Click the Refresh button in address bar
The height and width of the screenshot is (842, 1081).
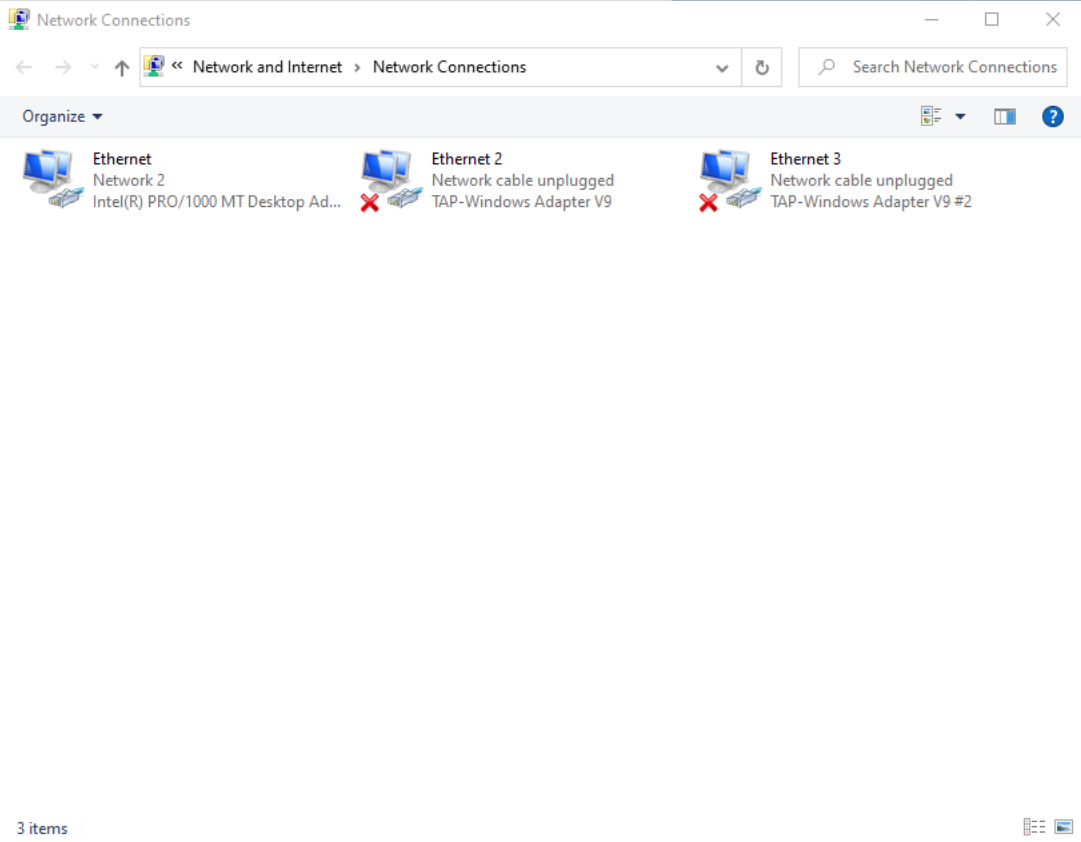(x=761, y=68)
